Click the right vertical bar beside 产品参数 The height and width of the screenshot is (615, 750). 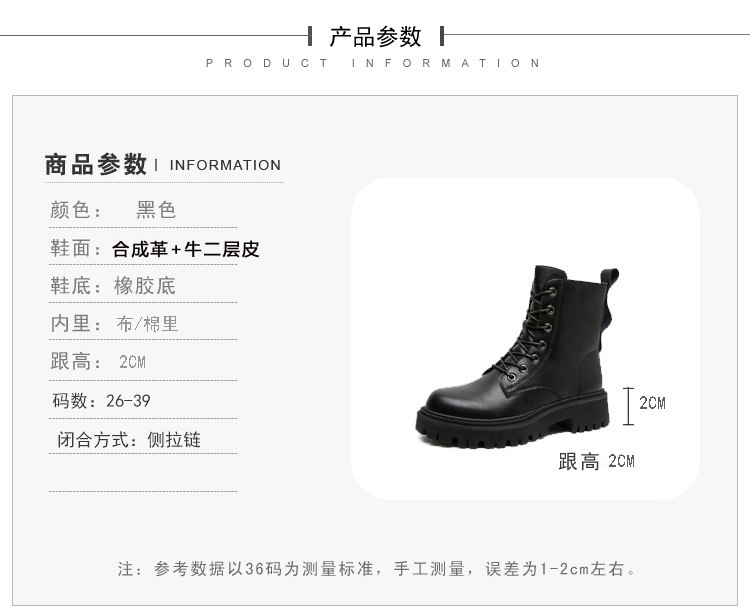coord(442,36)
